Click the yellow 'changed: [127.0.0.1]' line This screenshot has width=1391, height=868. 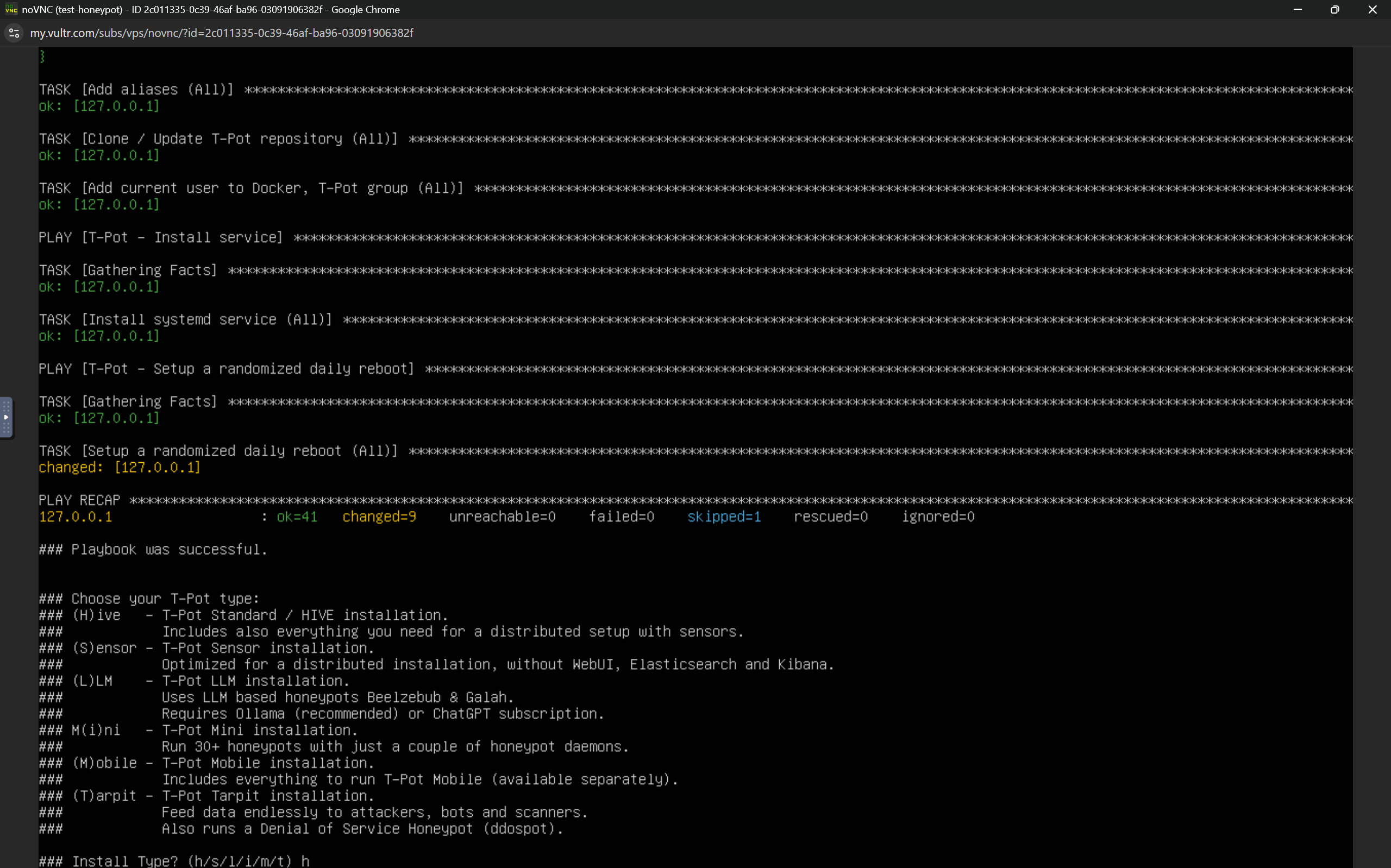120,467
